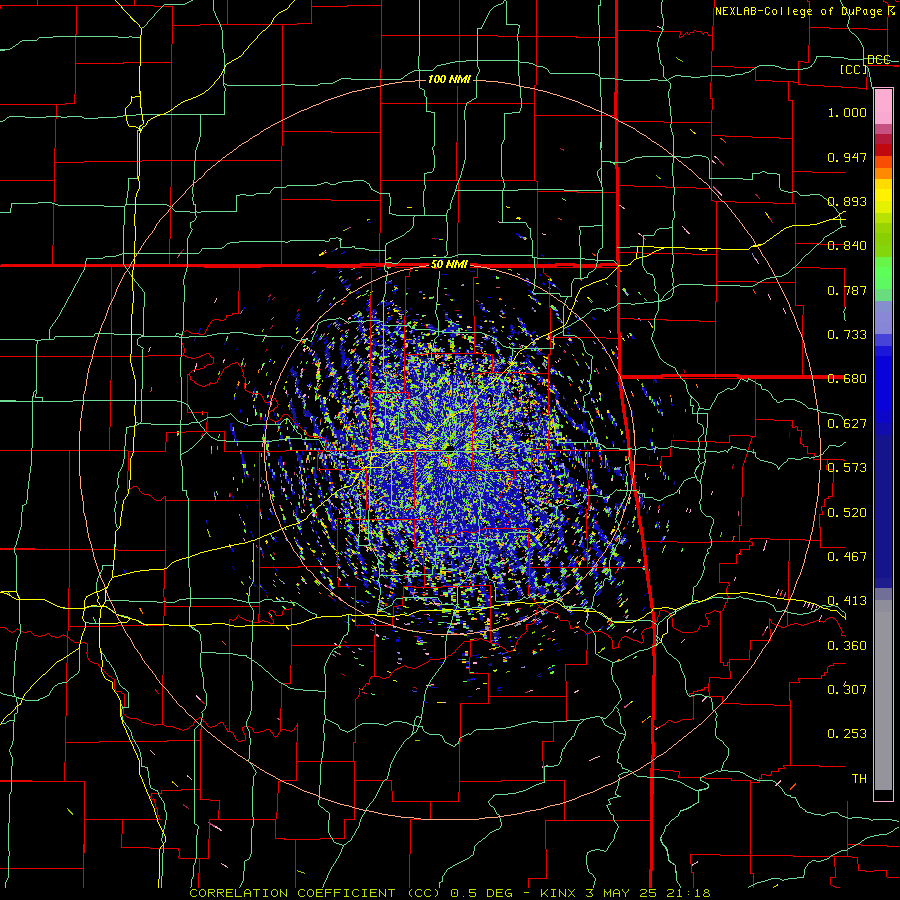The height and width of the screenshot is (900, 900).
Task: Click the 100 NMI range ring label
Action: point(449,79)
